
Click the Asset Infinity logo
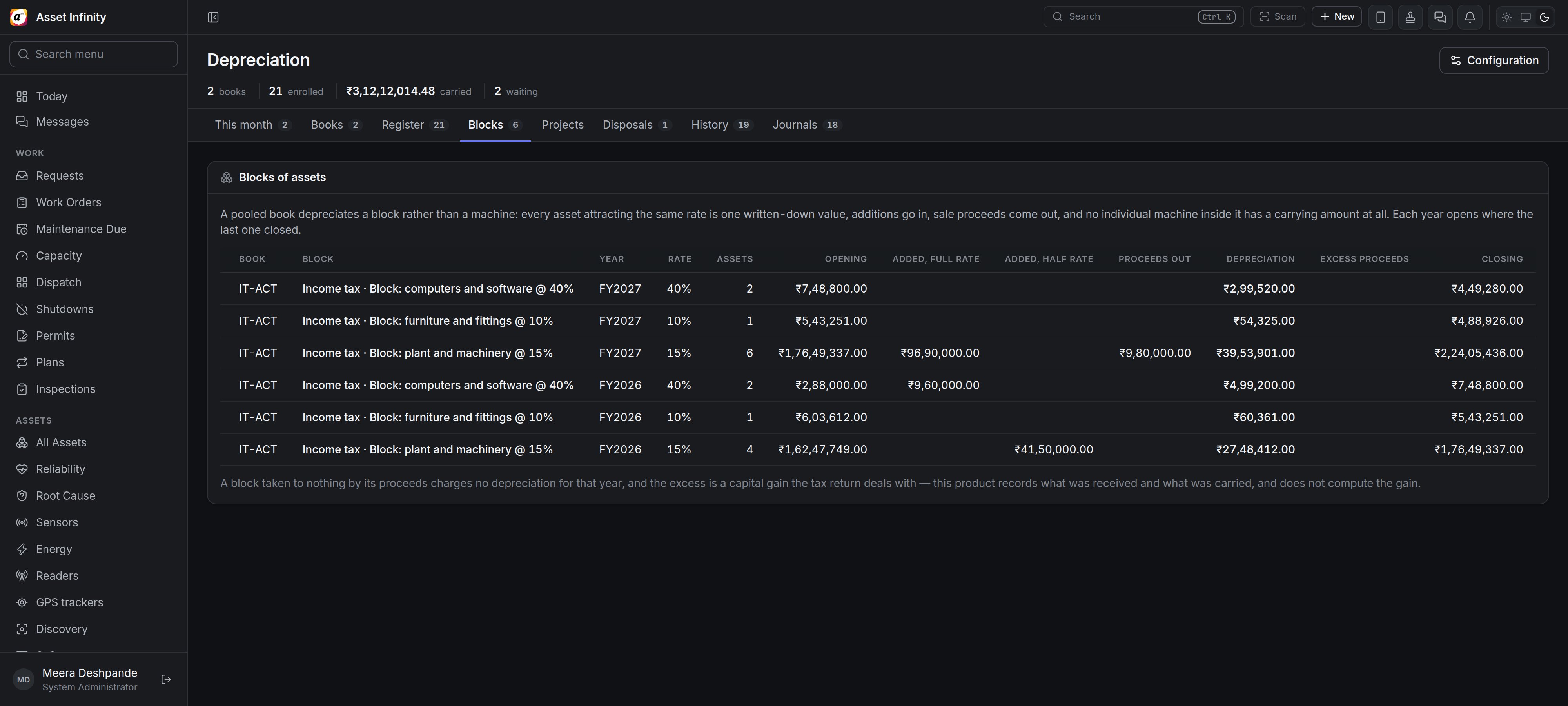coord(19,17)
